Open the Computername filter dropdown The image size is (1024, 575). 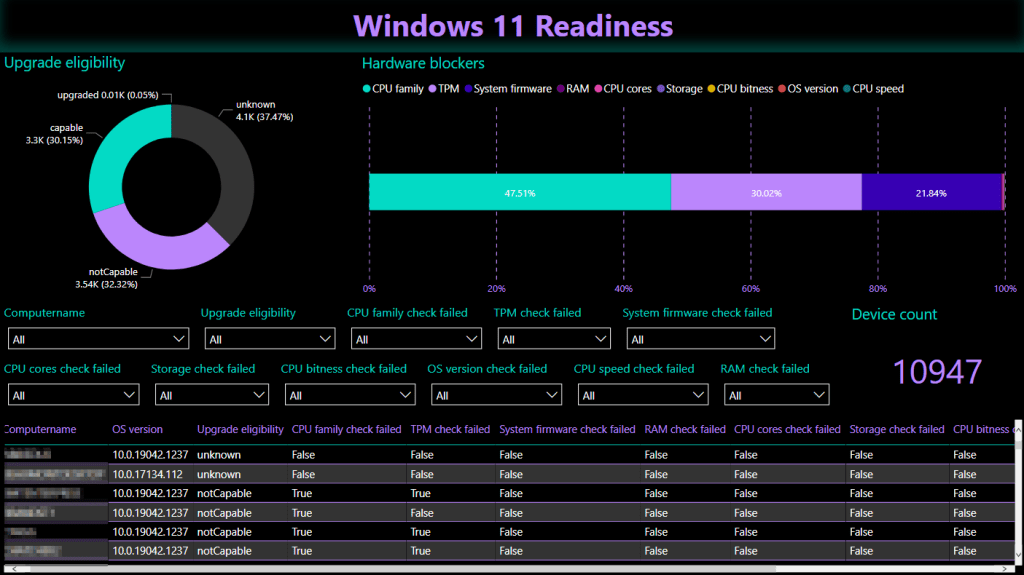pyautogui.click(x=97, y=339)
